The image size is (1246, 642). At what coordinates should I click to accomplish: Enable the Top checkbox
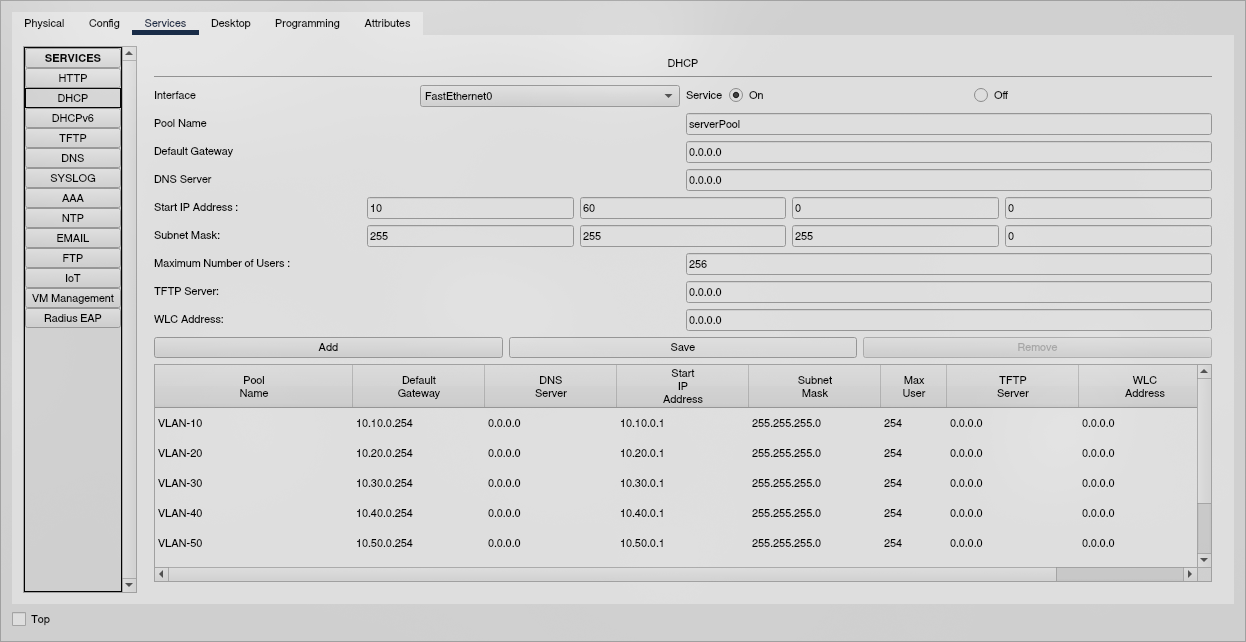pyautogui.click(x=19, y=619)
